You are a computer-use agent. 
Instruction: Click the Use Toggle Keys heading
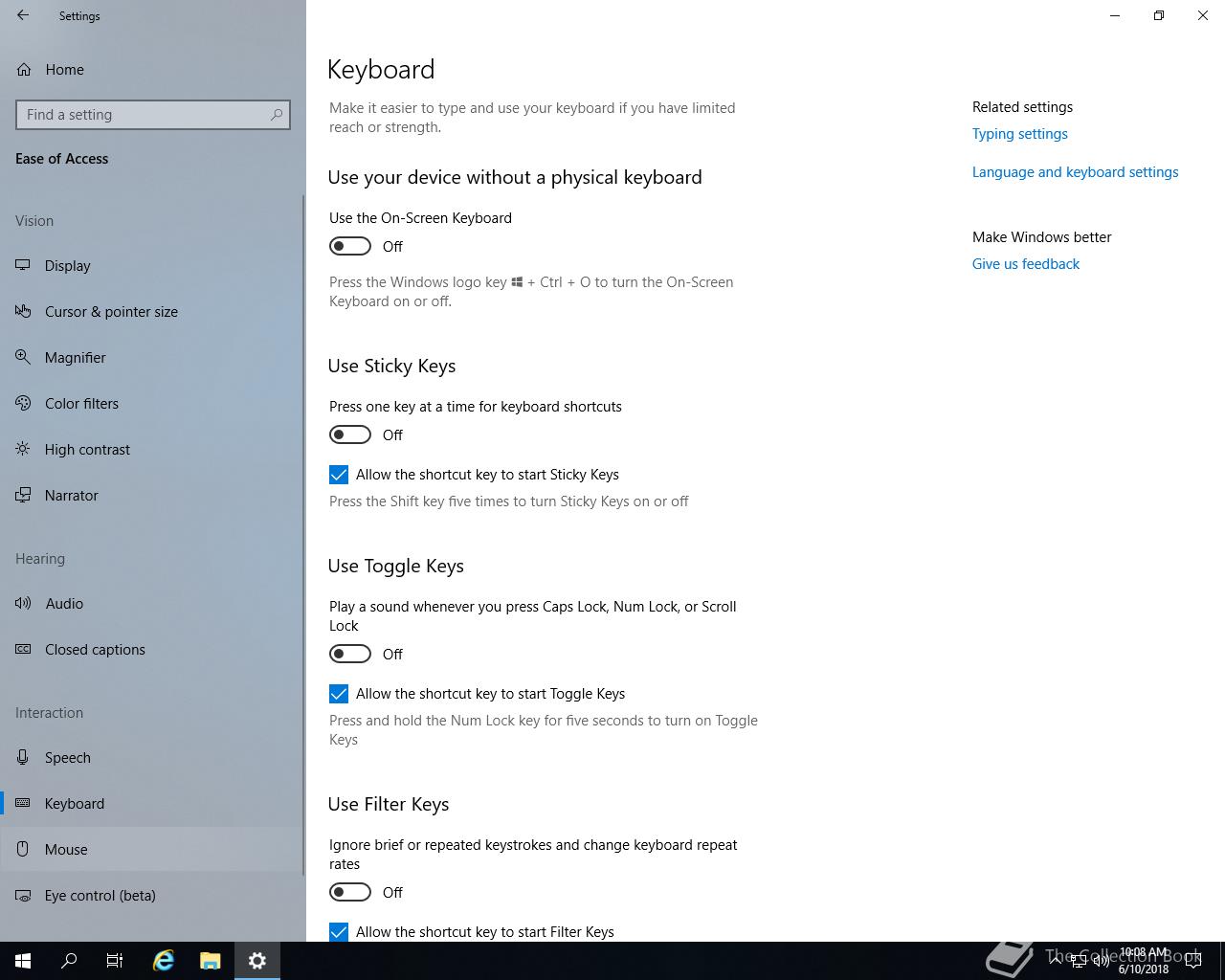395,566
